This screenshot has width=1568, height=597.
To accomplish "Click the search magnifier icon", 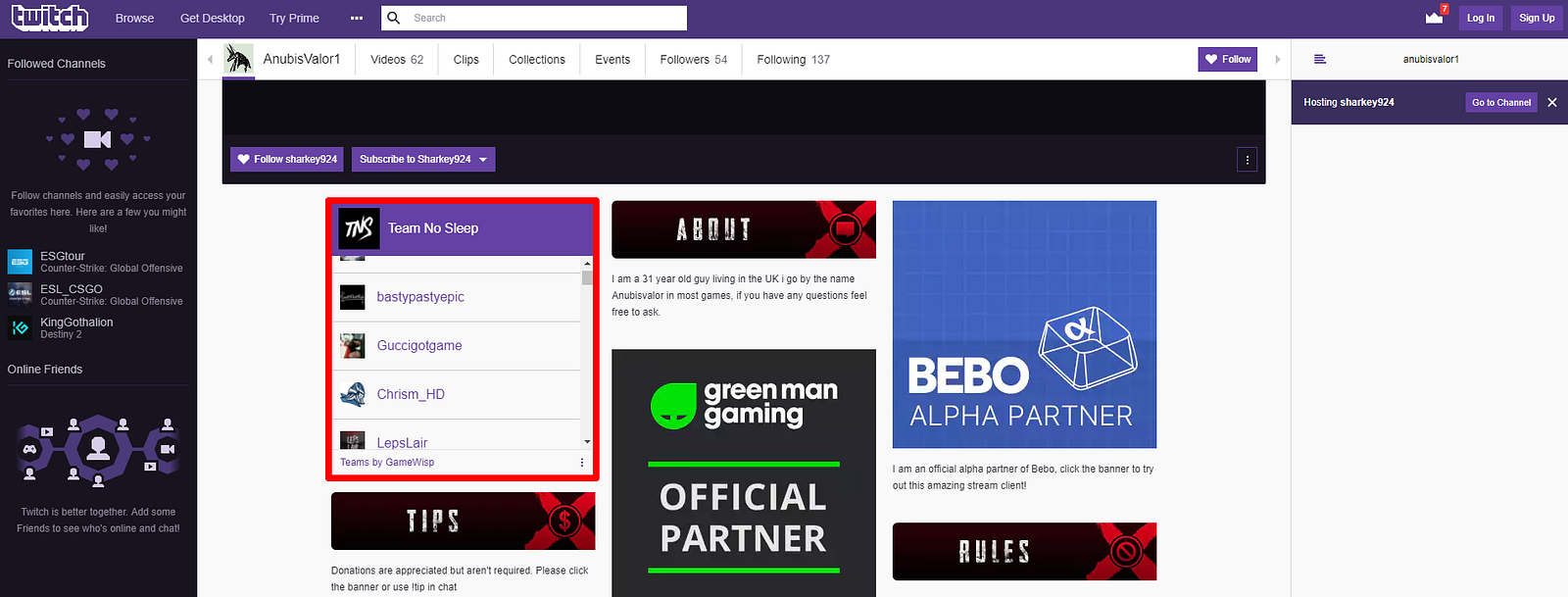I will pos(394,18).
